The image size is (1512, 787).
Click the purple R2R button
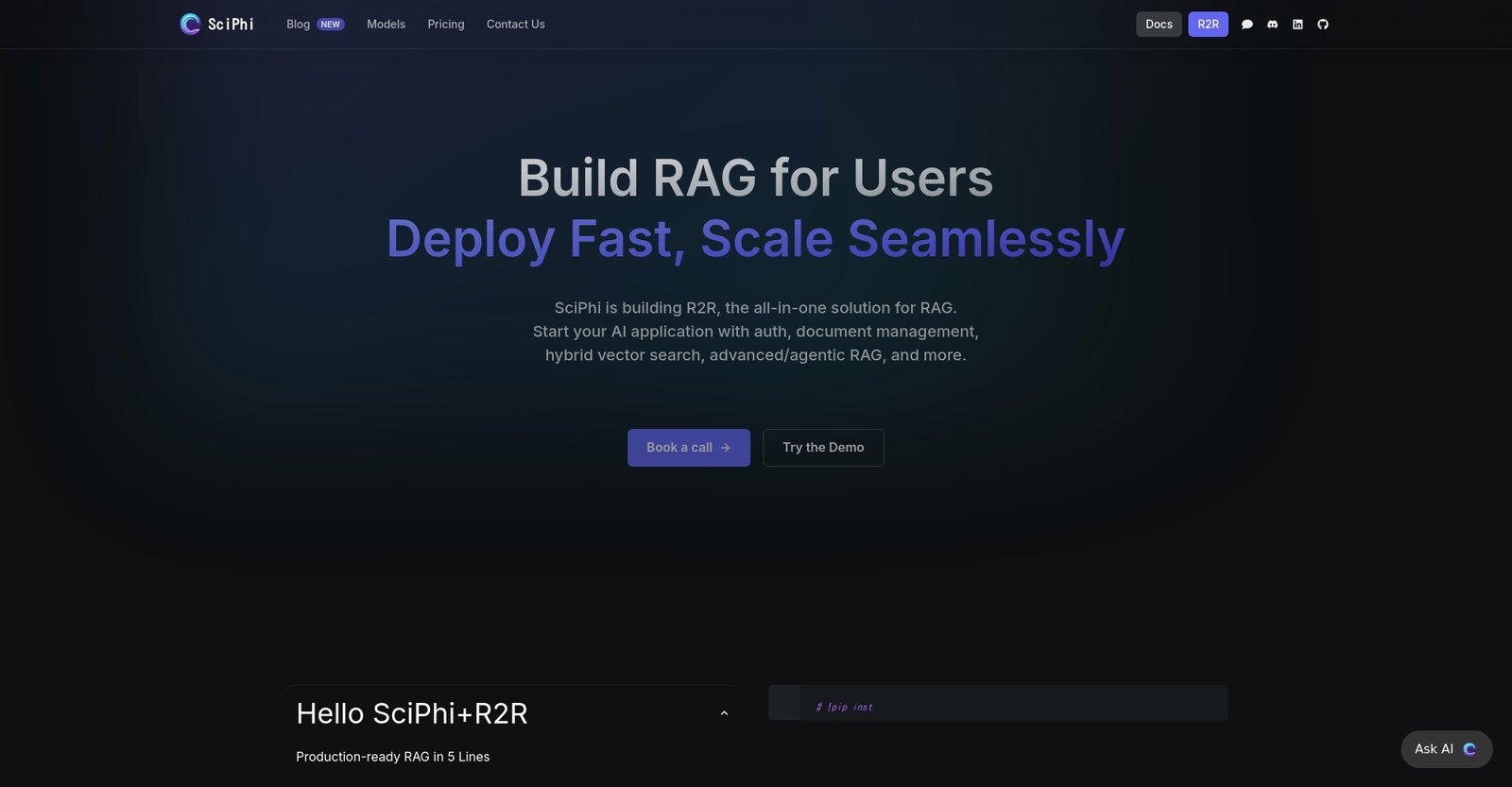click(x=1208, y=25)
